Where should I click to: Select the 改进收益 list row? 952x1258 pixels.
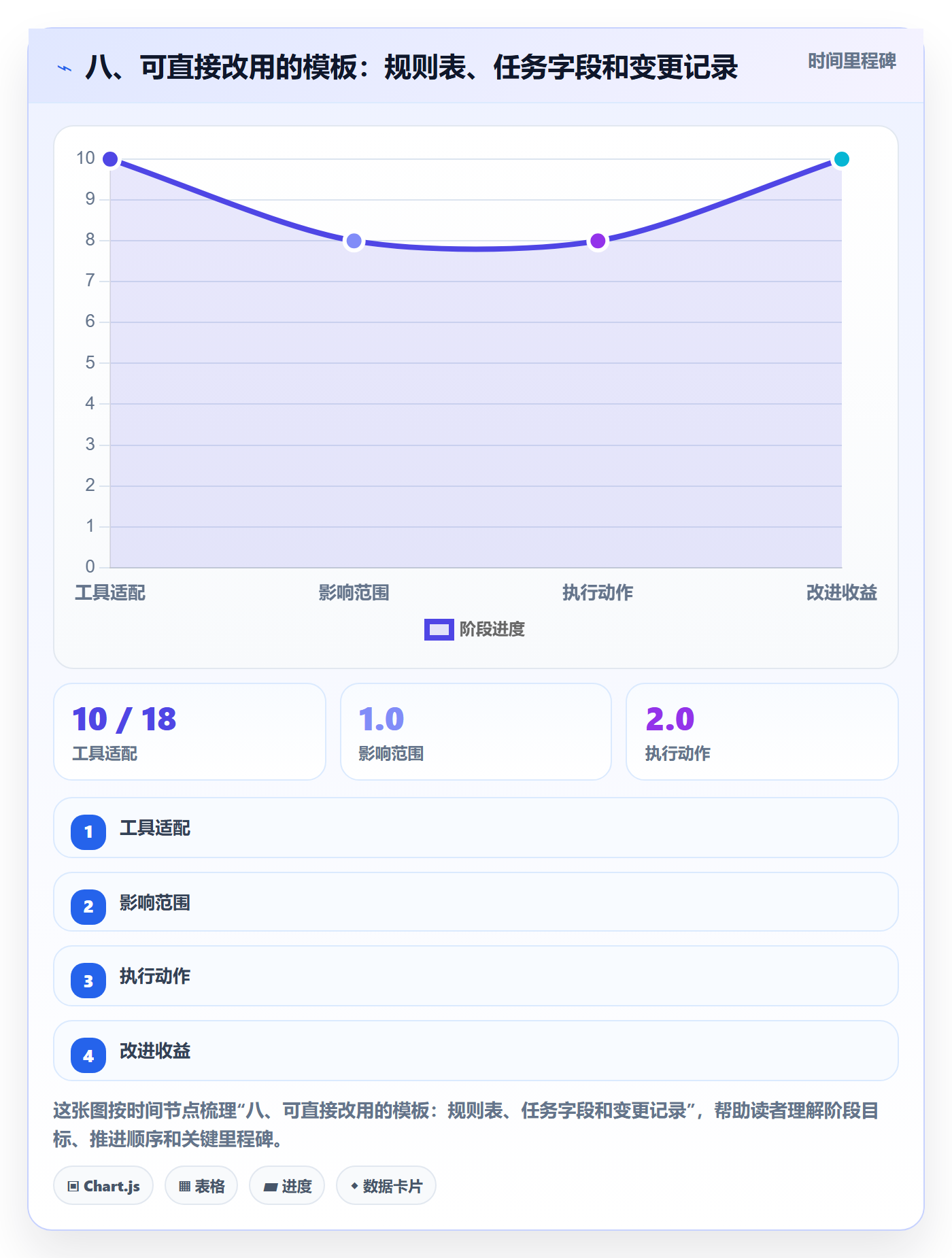coord(476,1051)
